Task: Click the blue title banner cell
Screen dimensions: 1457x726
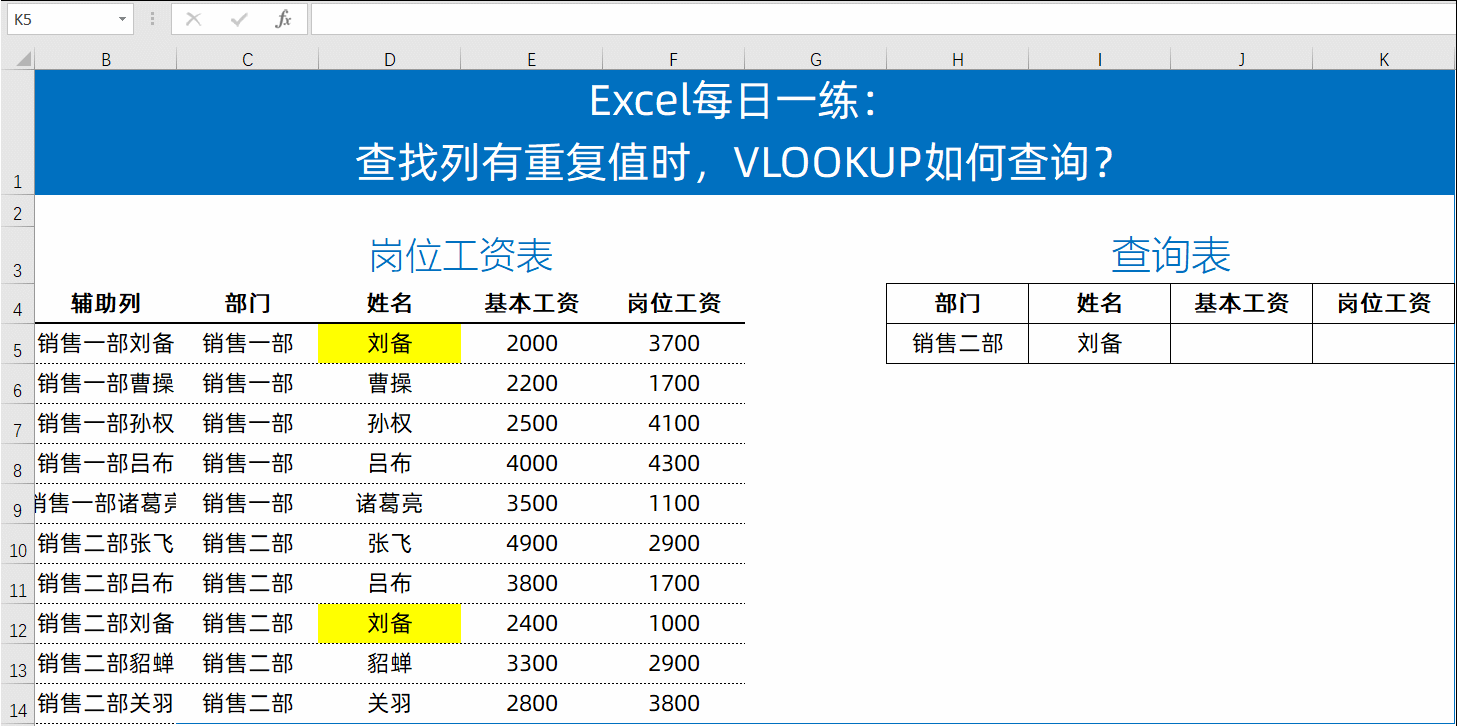Action: coord(745,132)
